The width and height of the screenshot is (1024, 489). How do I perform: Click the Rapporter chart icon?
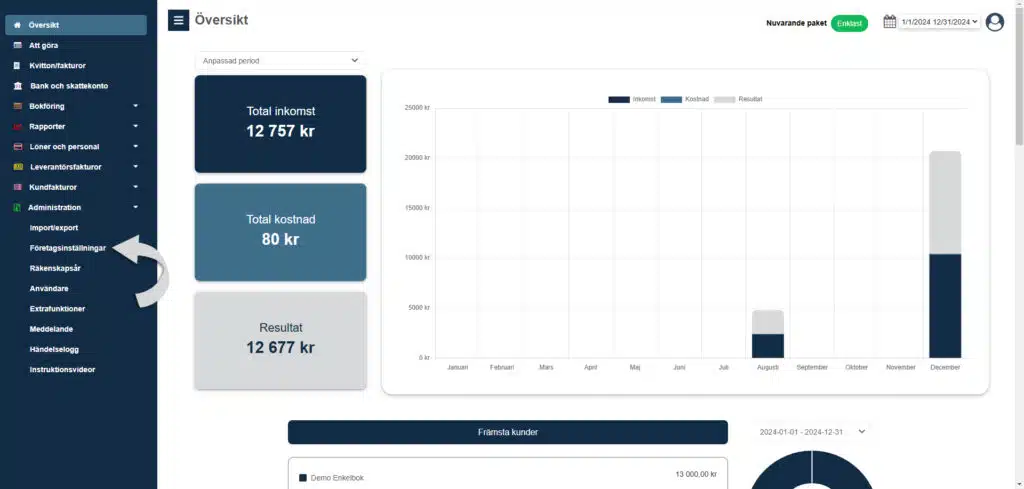click(x=18, y=127)
